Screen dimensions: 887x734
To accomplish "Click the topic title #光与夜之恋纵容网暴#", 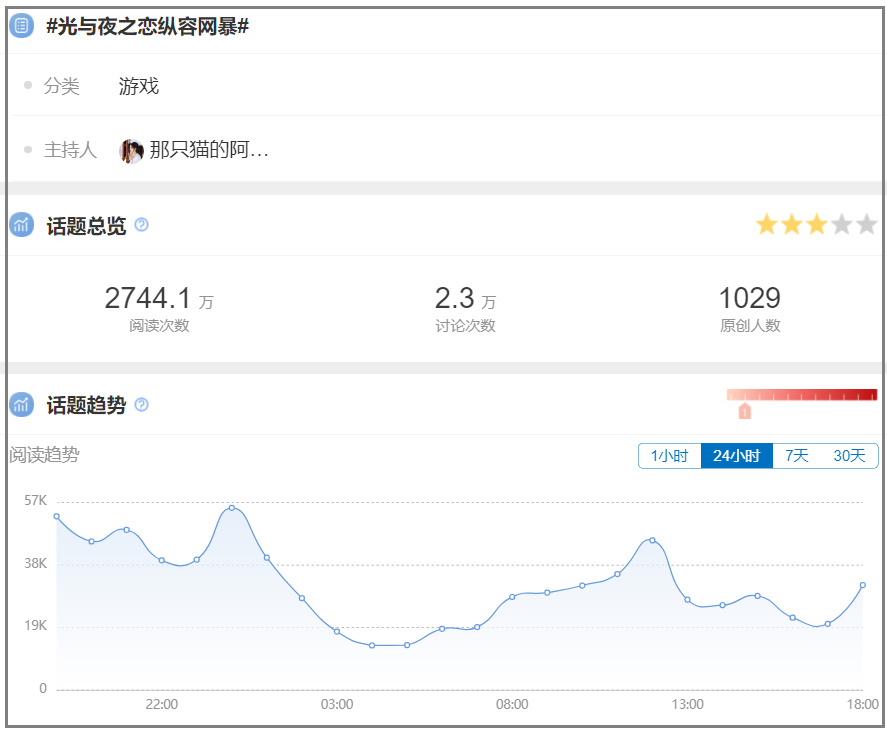I will (147, 26).
